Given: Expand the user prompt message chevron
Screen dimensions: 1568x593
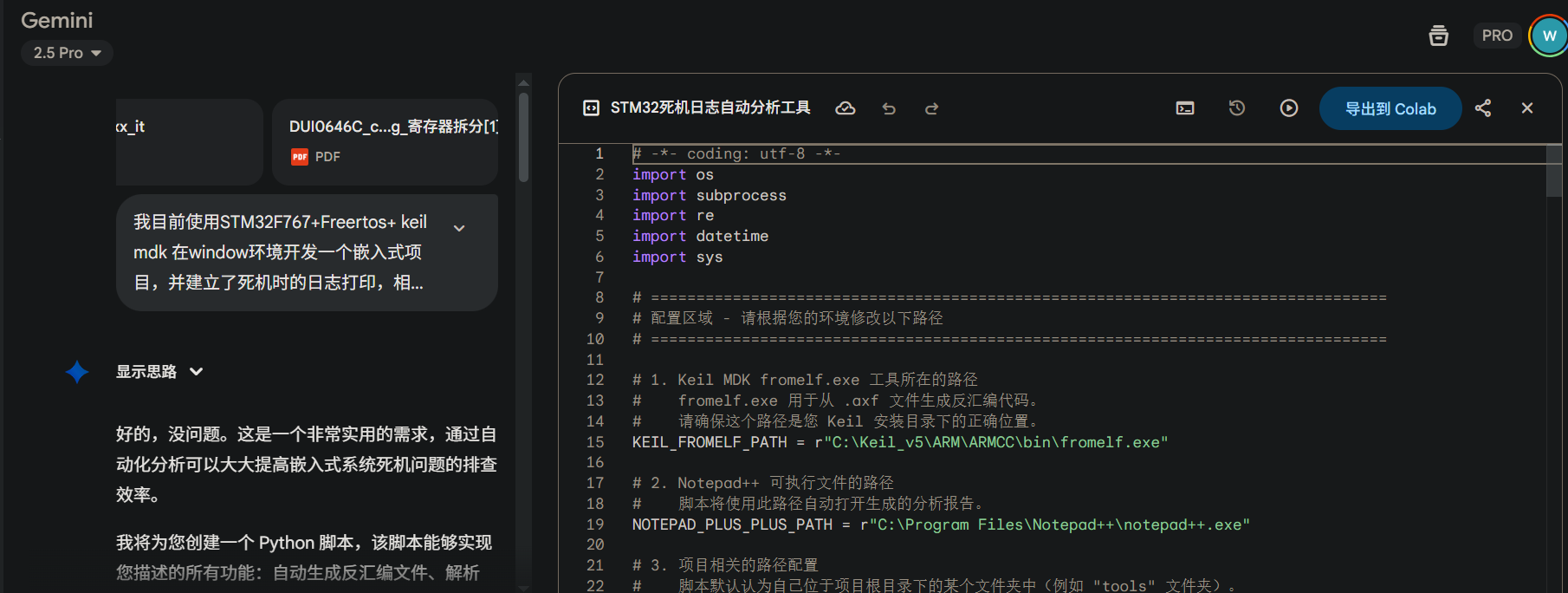Looking at the screenshot, I should tap(459, 228).
